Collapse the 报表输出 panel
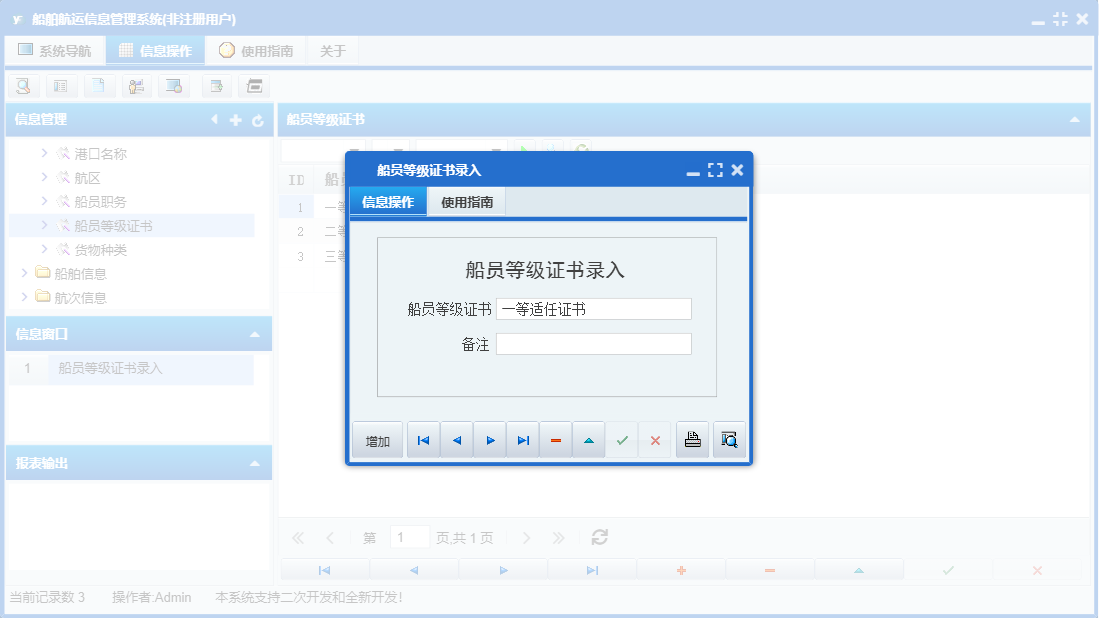The image size is (1099, 618). click(255, 462)
